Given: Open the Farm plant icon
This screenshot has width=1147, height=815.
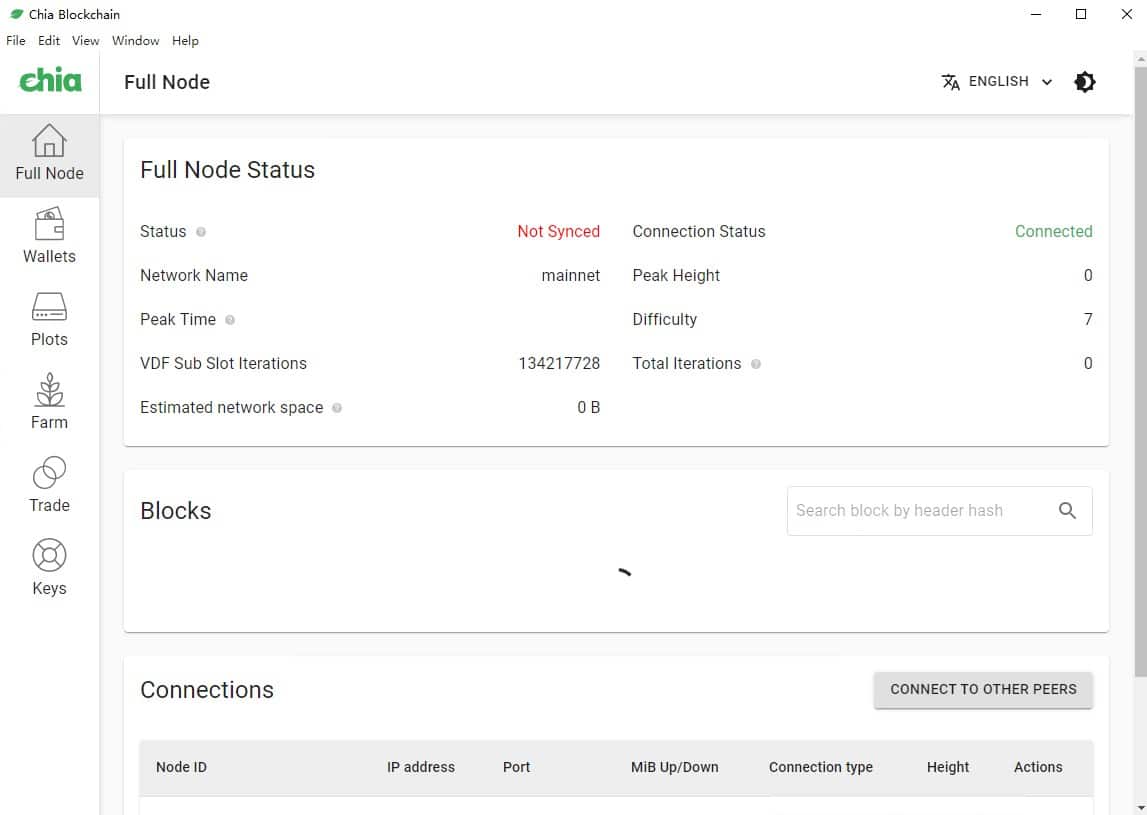Looking at the screenshot, I should tap(49, 390).
